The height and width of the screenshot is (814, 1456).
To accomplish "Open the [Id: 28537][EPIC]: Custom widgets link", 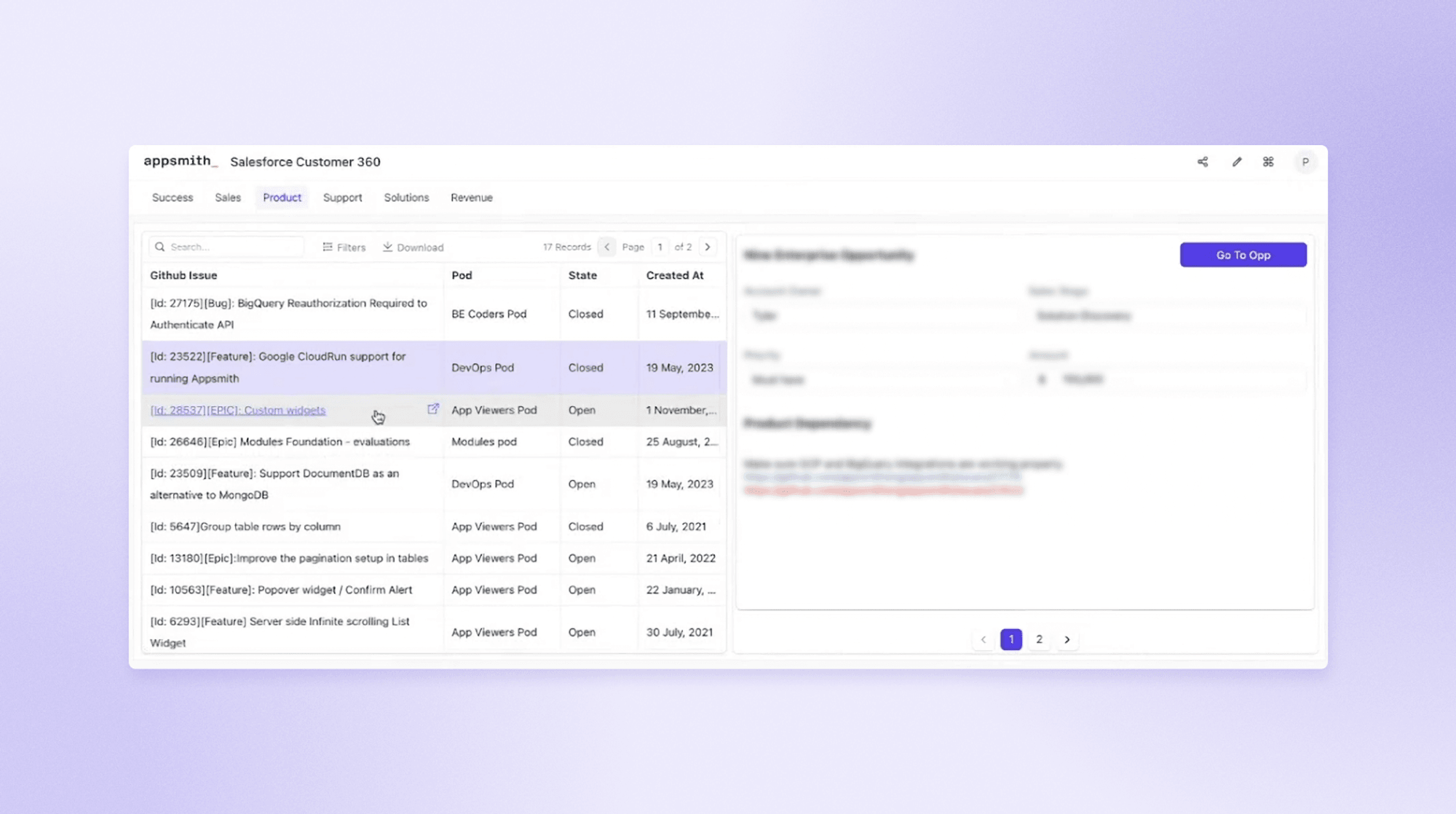I will click(x=237, y=410).
